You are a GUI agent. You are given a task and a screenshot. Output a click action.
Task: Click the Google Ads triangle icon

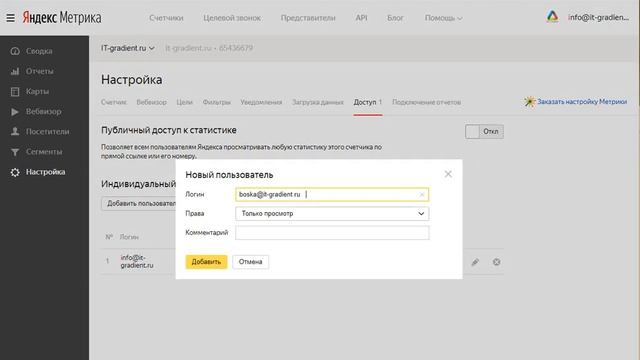(552, 17)
